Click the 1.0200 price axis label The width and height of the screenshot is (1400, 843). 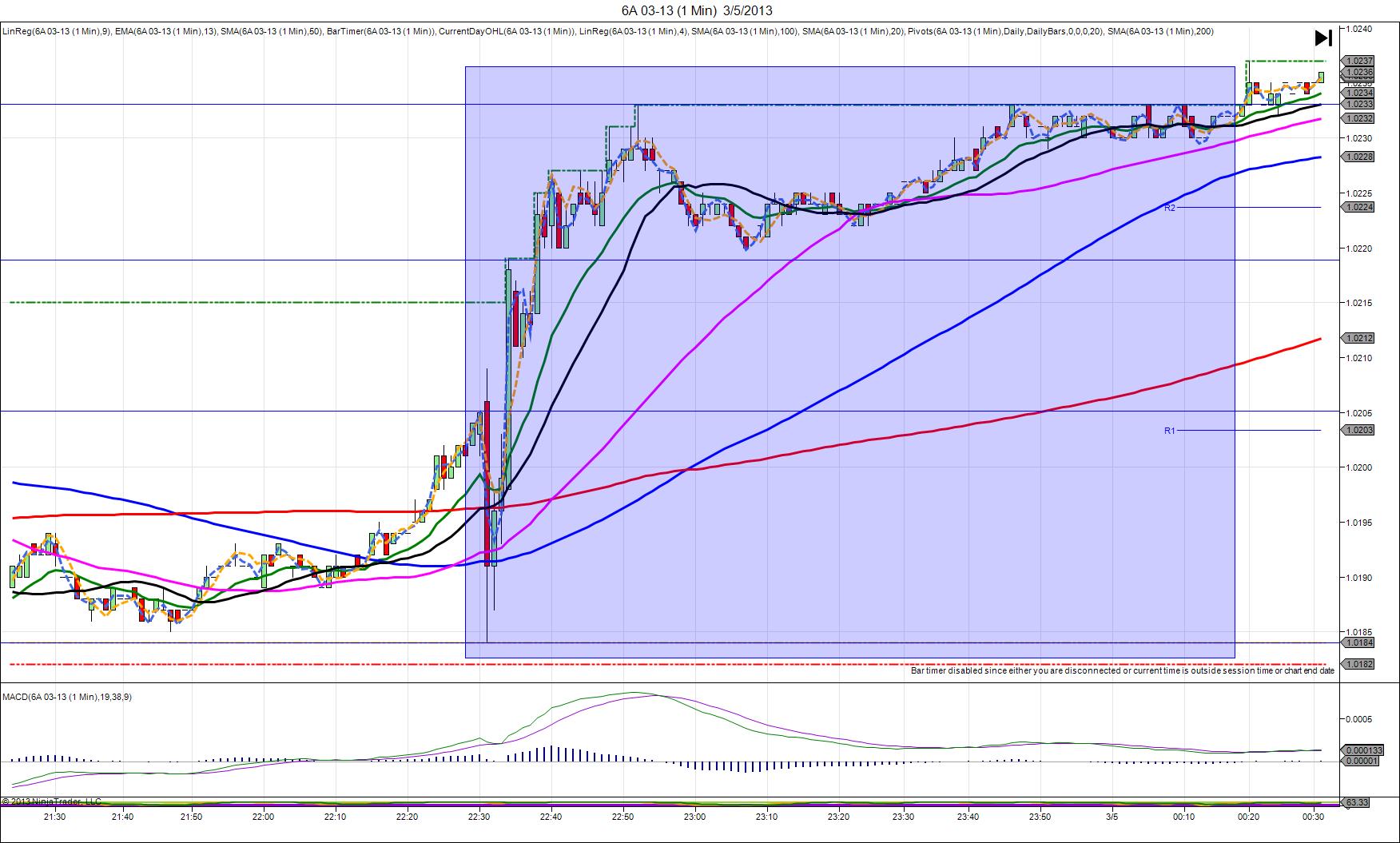pyautogui.click(x=1359, y=467)
